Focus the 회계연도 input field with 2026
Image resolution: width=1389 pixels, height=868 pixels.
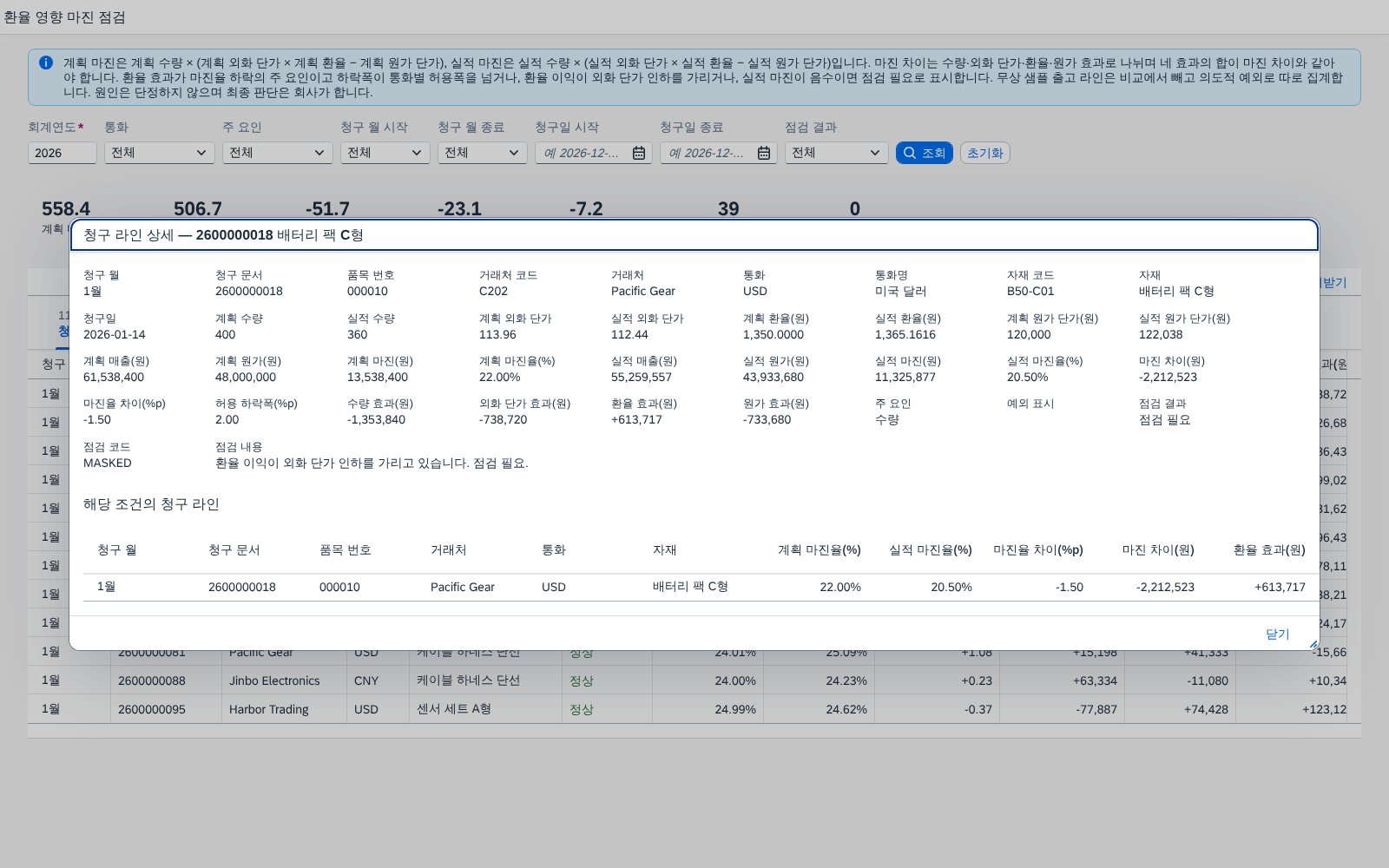(x=63, y=153)
